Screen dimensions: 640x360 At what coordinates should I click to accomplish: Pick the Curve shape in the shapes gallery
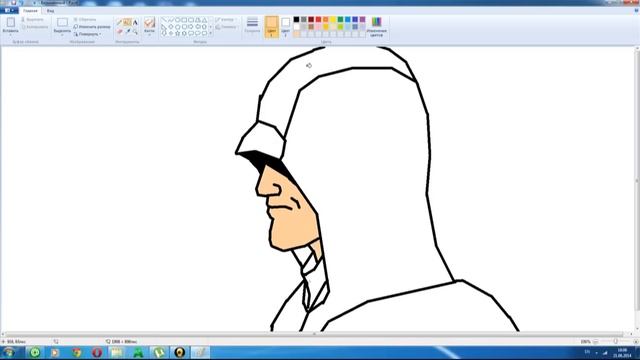[171, 20]
